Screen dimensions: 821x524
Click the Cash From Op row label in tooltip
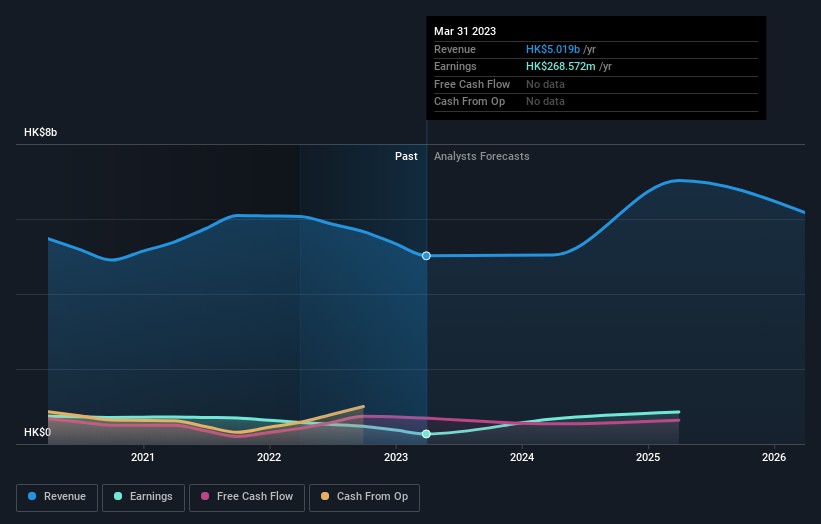pyautogui.click(x=470, y=102)
